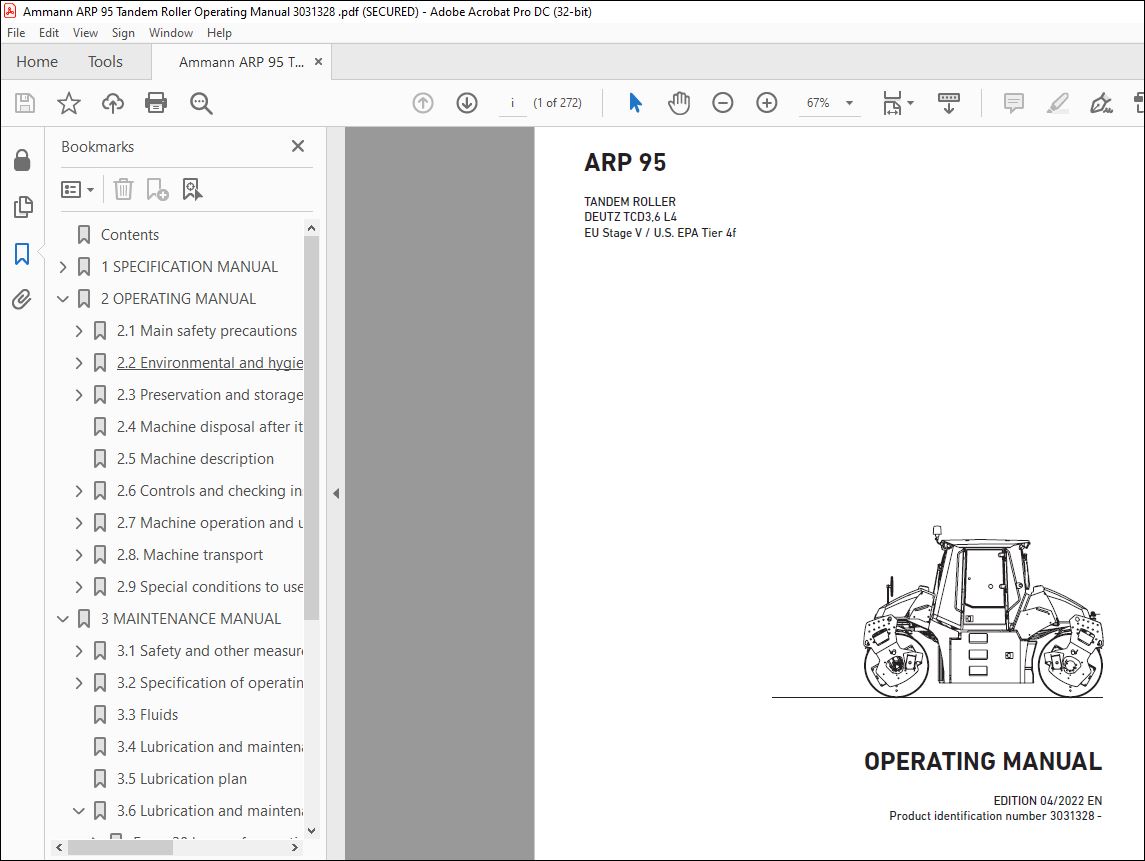Open the Contents bookmark
Screen dimensions: 1145x861
[129, 235]
